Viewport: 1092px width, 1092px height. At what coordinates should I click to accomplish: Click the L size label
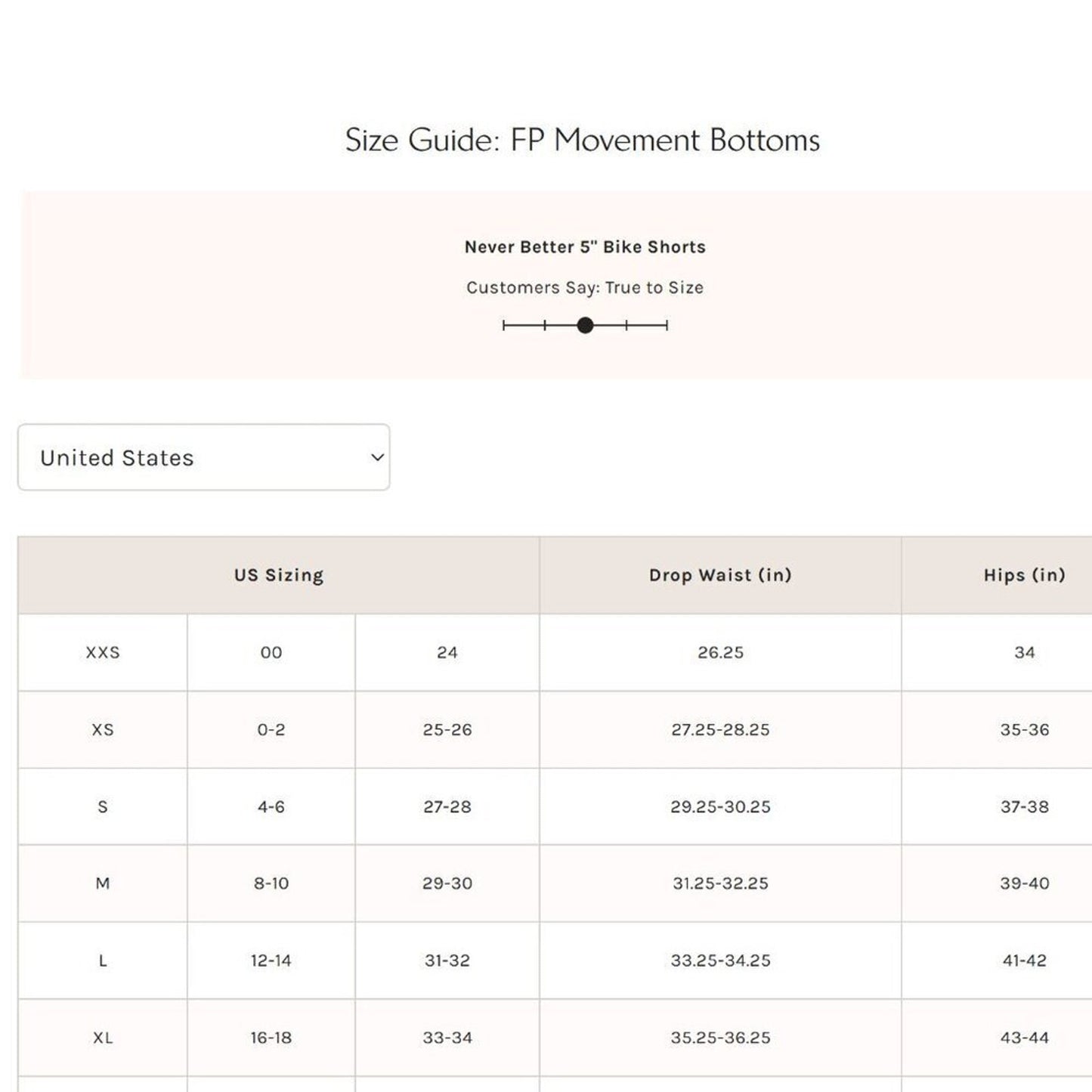pos(104,961)
